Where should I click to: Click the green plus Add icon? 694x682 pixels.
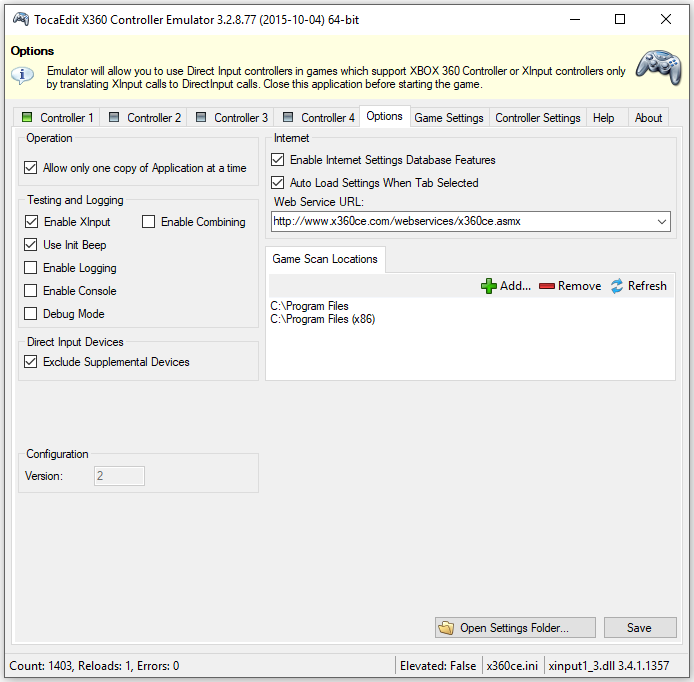[x=489, y=286]
